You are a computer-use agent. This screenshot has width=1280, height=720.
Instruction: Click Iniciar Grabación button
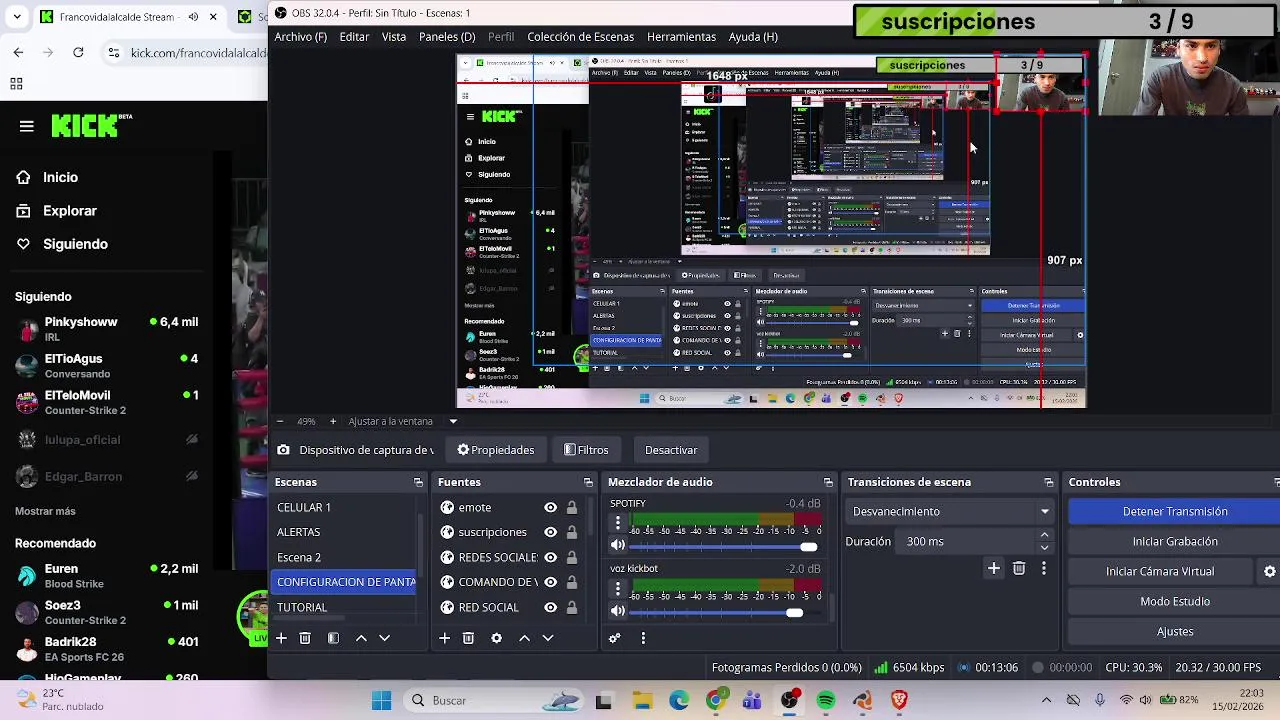1174,541
